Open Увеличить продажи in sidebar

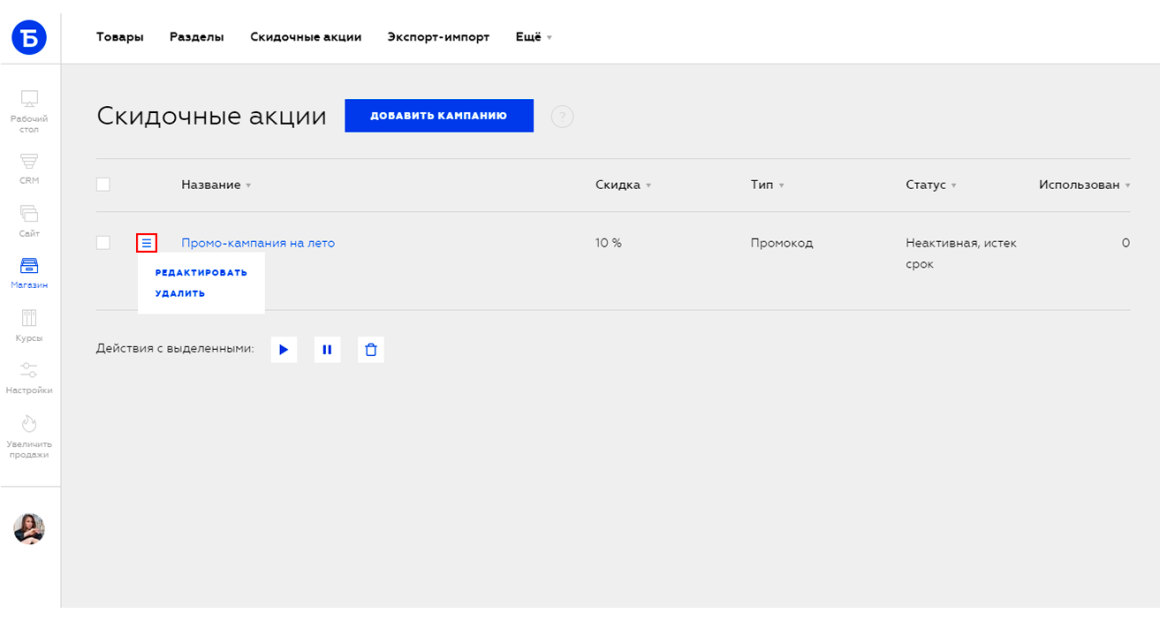pos(29,437)
